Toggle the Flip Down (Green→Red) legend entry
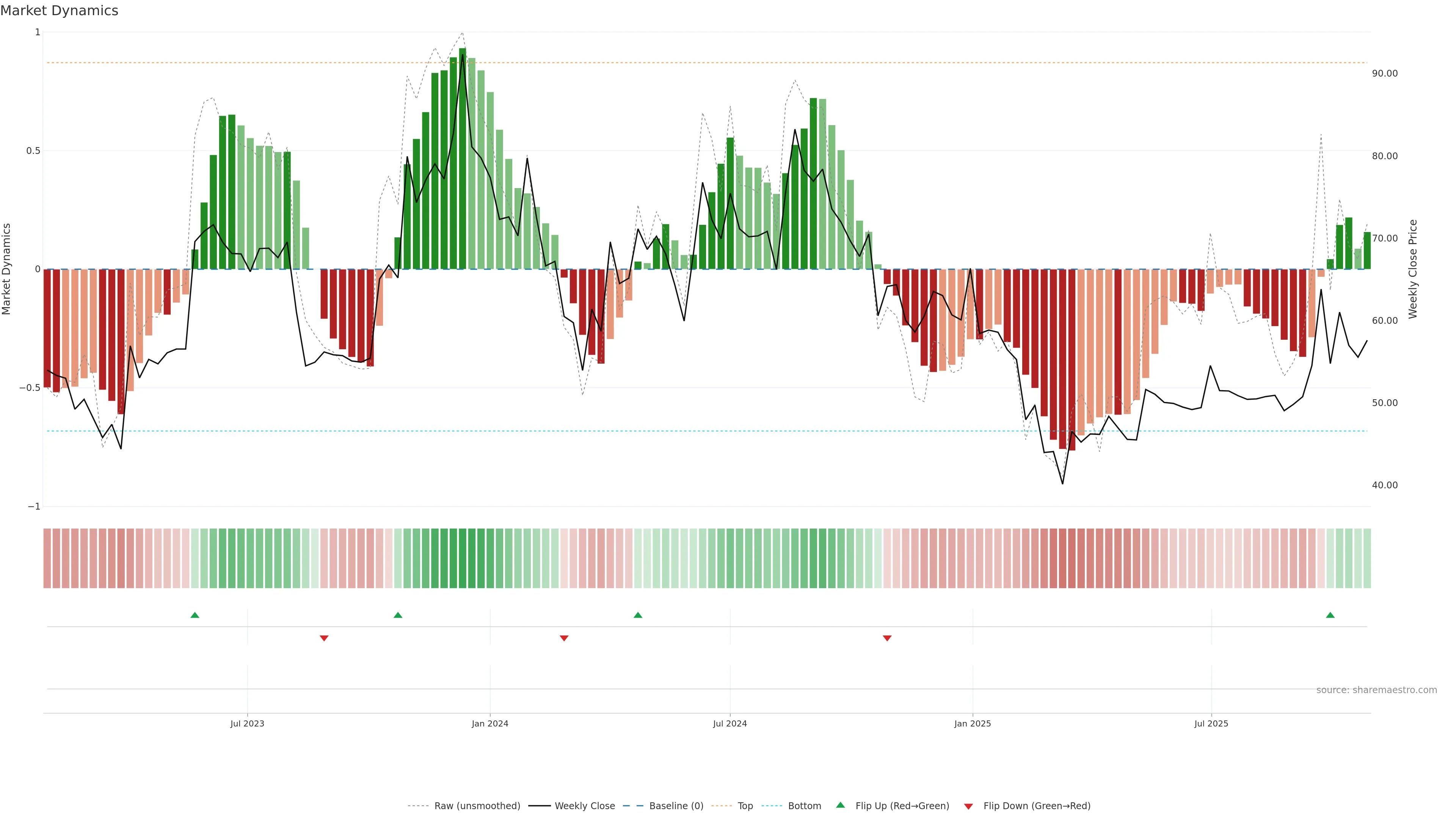 pos(1037,806)
